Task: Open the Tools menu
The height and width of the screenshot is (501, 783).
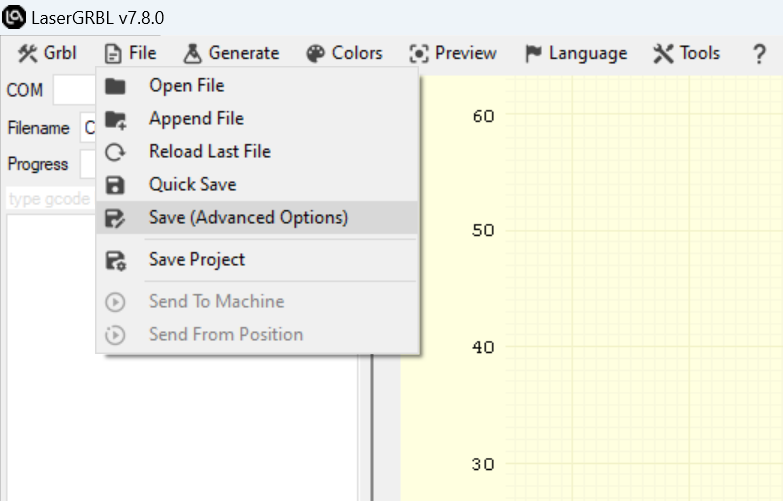Action: [686, 53]
